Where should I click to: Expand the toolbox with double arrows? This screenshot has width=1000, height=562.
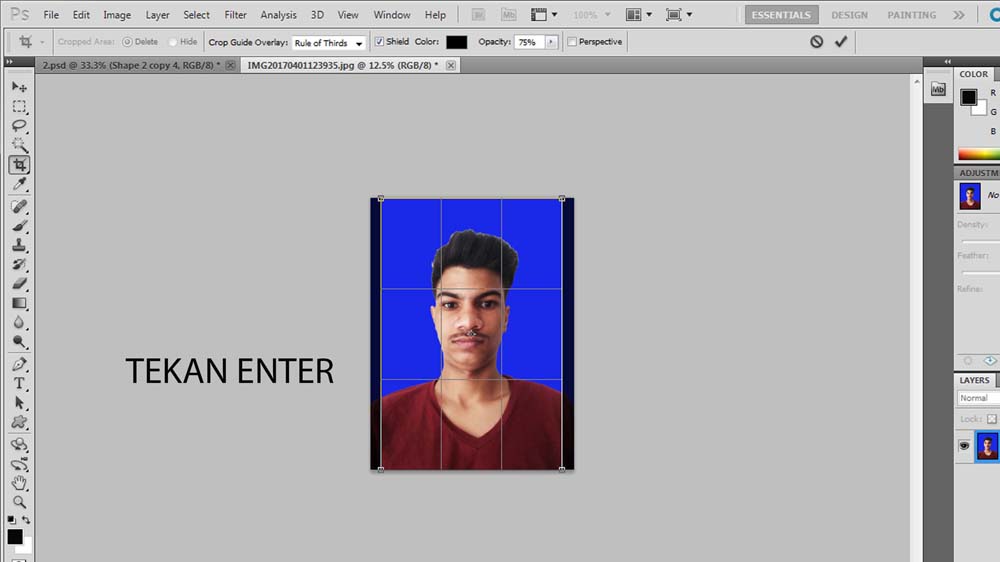click(9, 61)
